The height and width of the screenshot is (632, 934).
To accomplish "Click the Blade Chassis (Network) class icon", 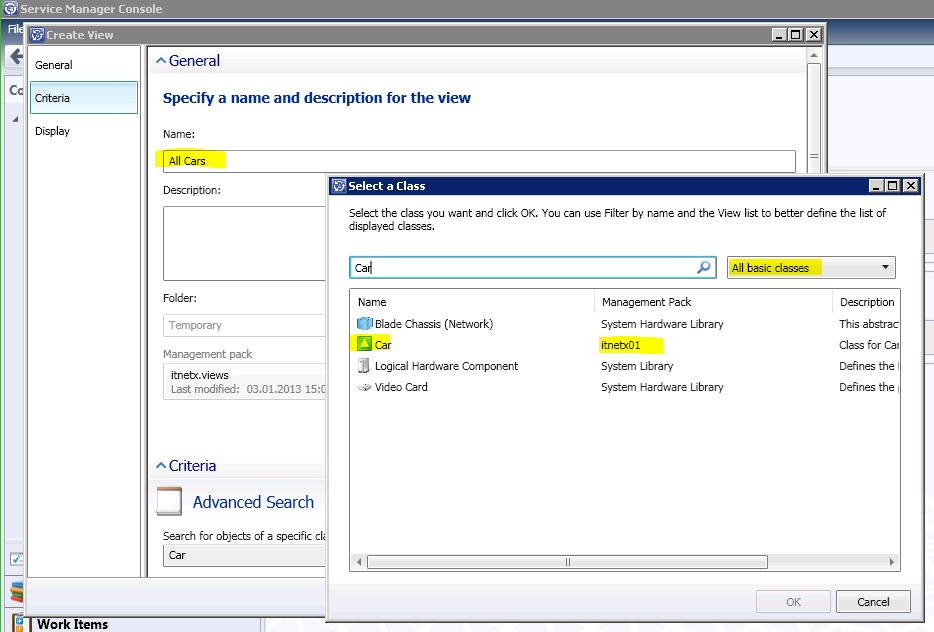I will click(365, 324).
